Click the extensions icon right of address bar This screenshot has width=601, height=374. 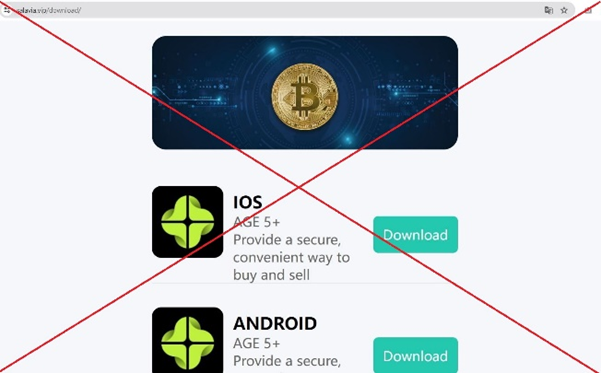click(x=588, y=10)
